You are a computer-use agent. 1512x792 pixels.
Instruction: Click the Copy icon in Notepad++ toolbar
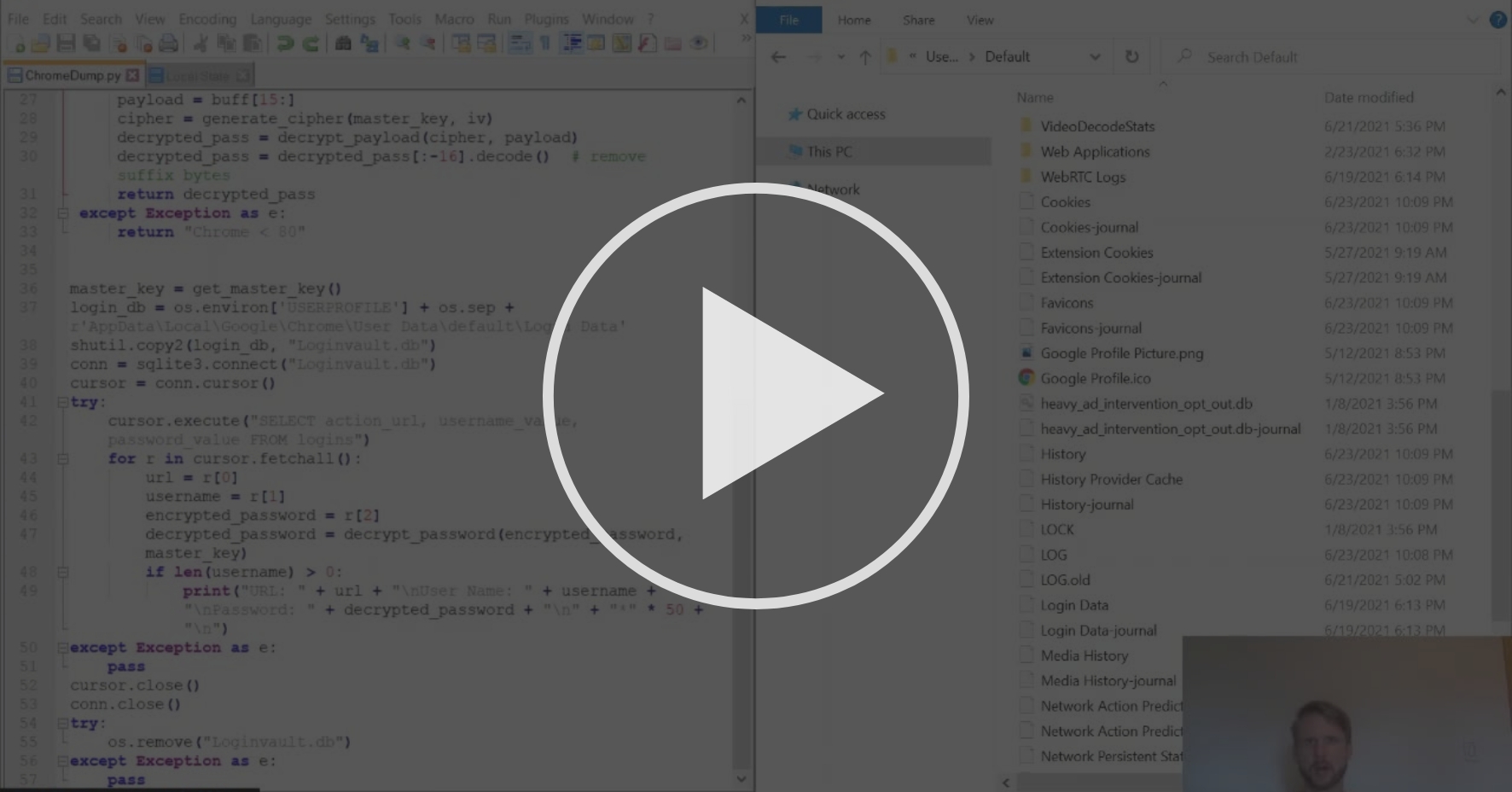click(x=226, y=43)
